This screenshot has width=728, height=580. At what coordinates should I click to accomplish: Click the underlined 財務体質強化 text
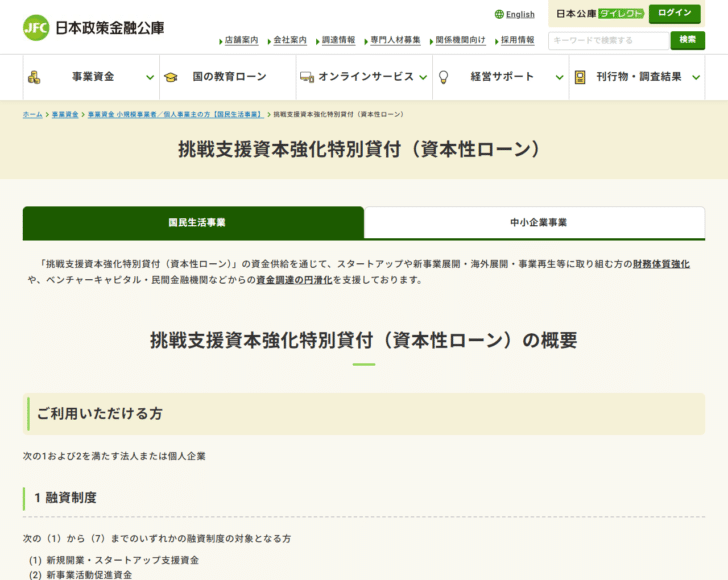coord(661,264)
